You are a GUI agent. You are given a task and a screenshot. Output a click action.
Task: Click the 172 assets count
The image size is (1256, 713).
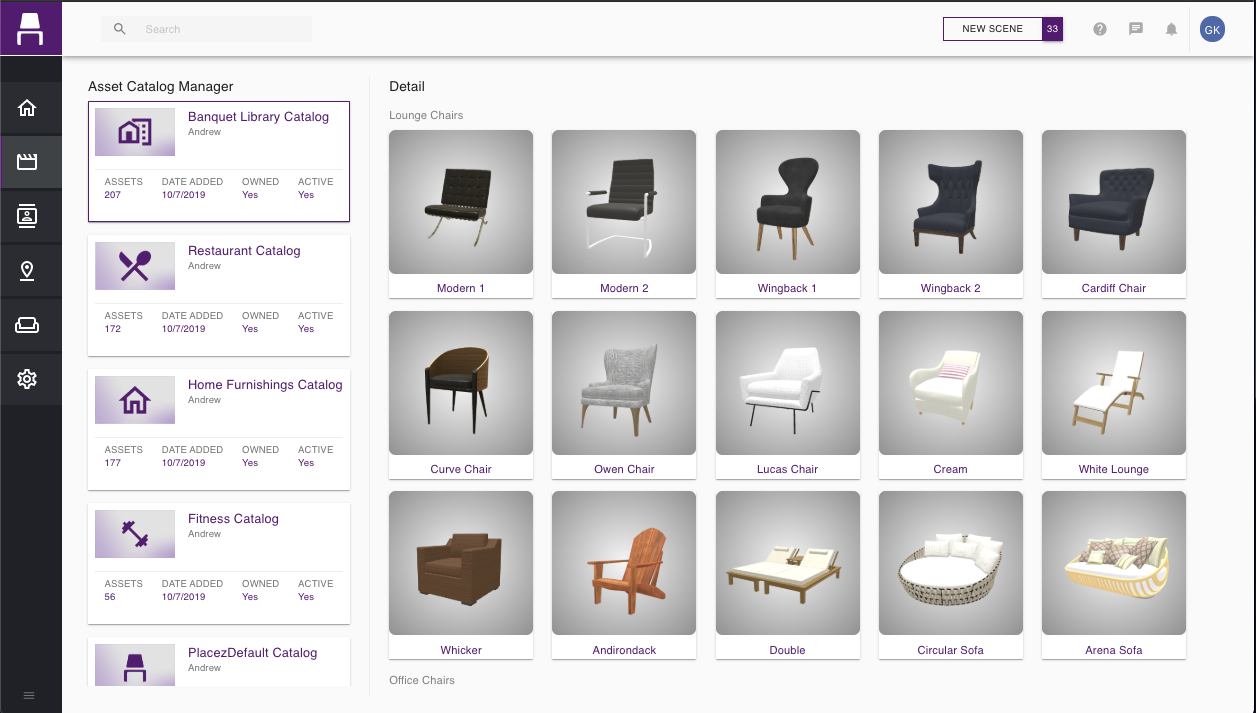coord(113,329)
